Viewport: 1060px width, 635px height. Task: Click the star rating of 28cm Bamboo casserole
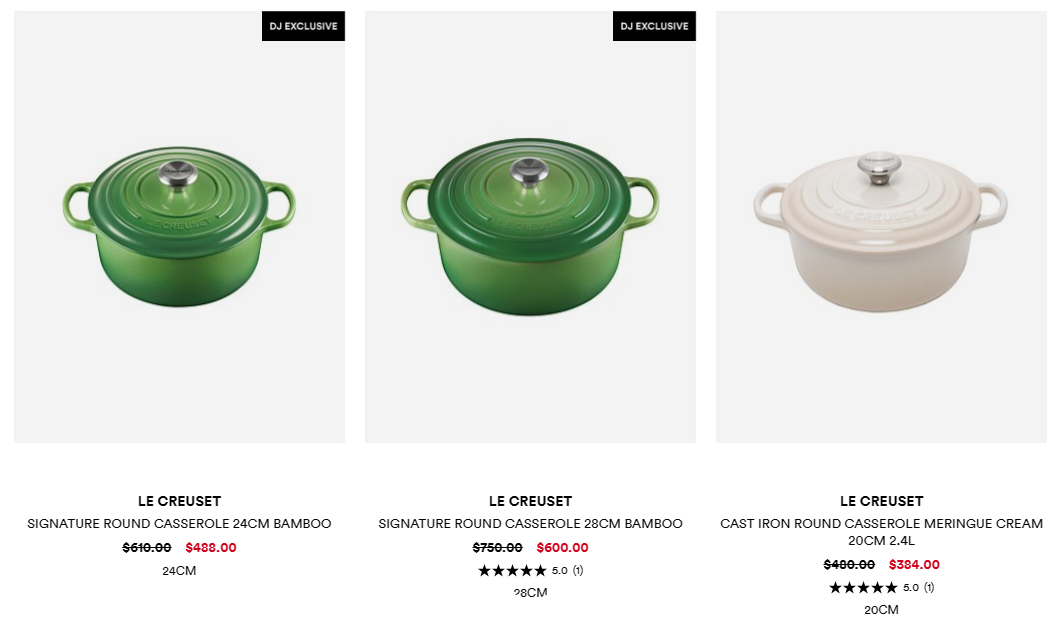tap(512, 571)
